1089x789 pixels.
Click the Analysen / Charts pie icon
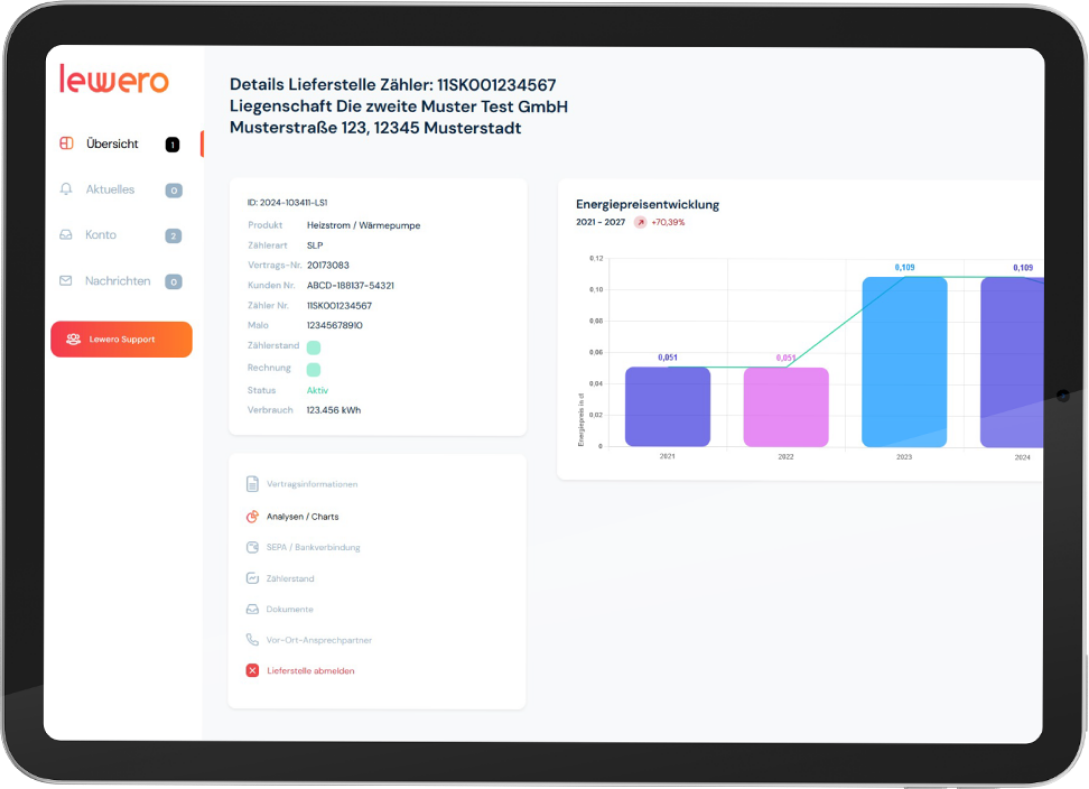(252, 517)
